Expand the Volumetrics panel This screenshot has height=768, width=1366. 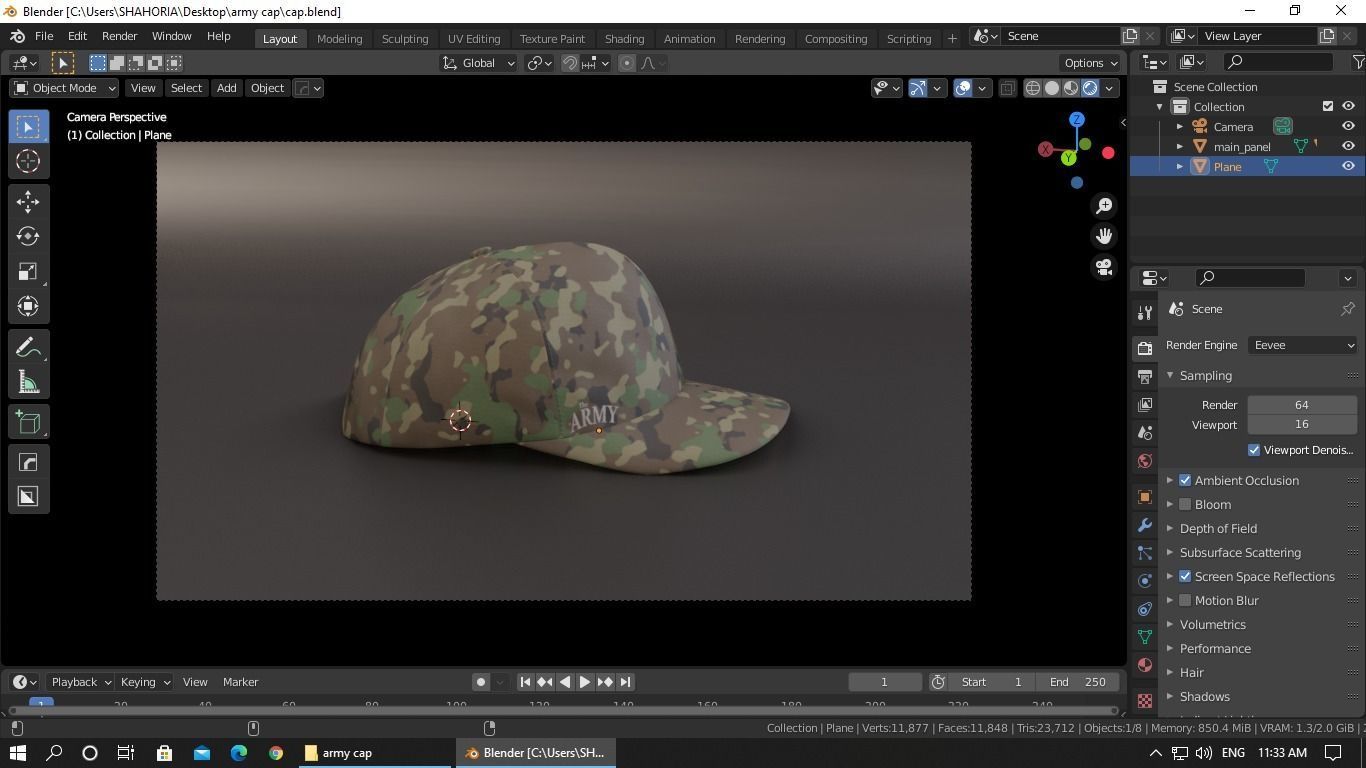click(x=1212, y=625)
